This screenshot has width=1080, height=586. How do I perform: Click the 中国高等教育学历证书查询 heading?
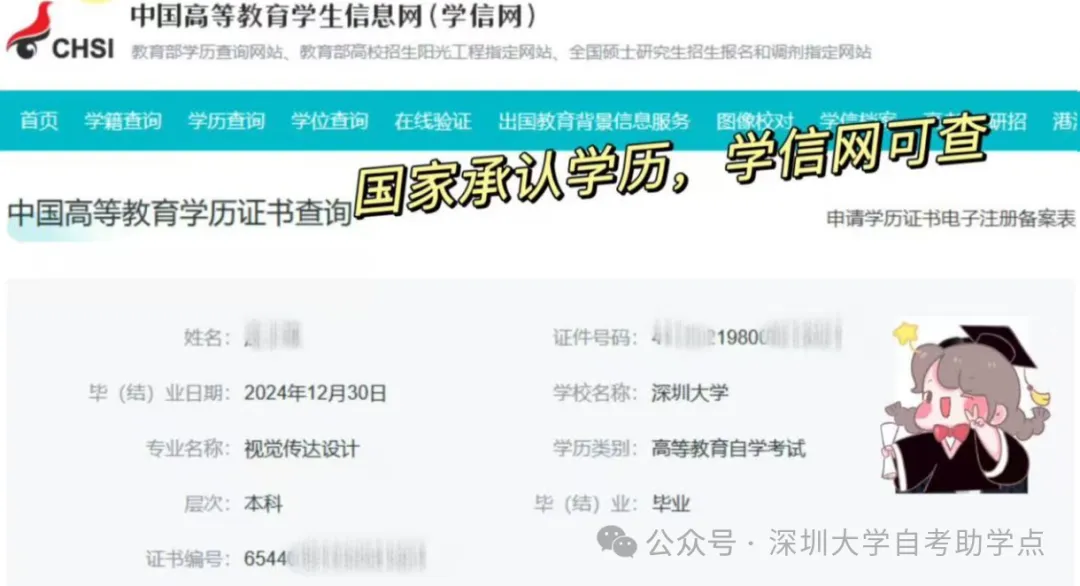(x=180, y=213)
